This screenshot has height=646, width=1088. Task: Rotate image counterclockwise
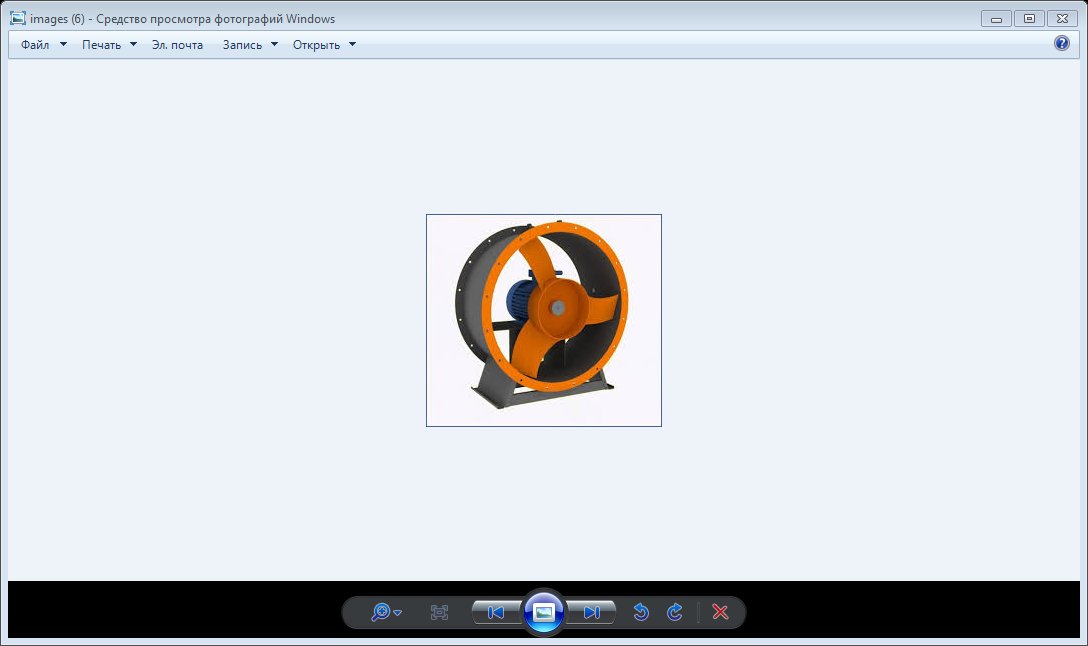641,612
